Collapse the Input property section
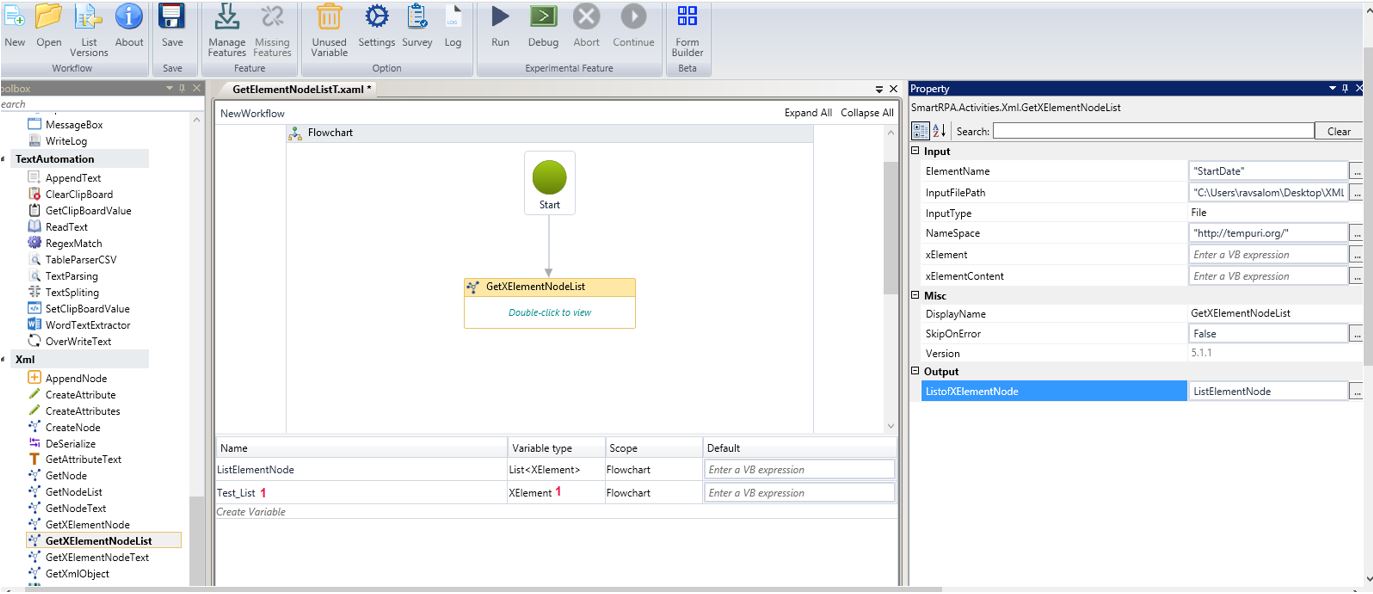 tap(916, 151)
